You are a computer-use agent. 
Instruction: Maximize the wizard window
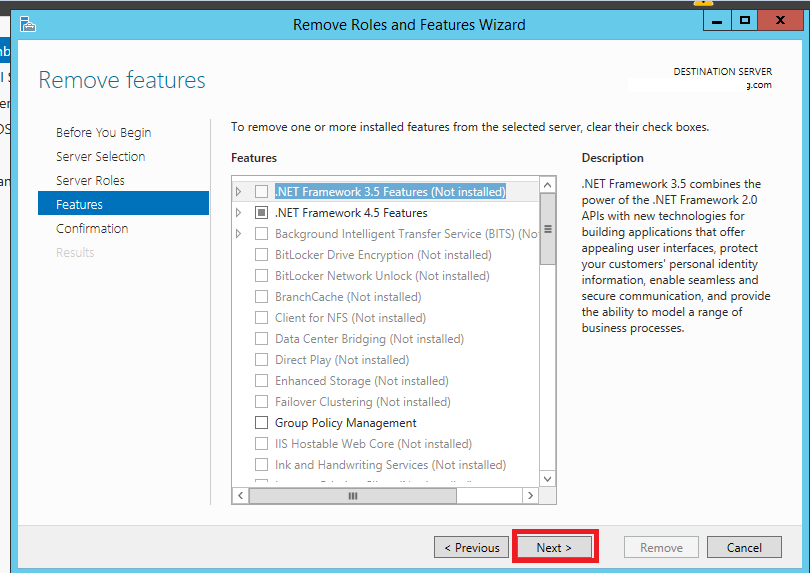[744, 21]
